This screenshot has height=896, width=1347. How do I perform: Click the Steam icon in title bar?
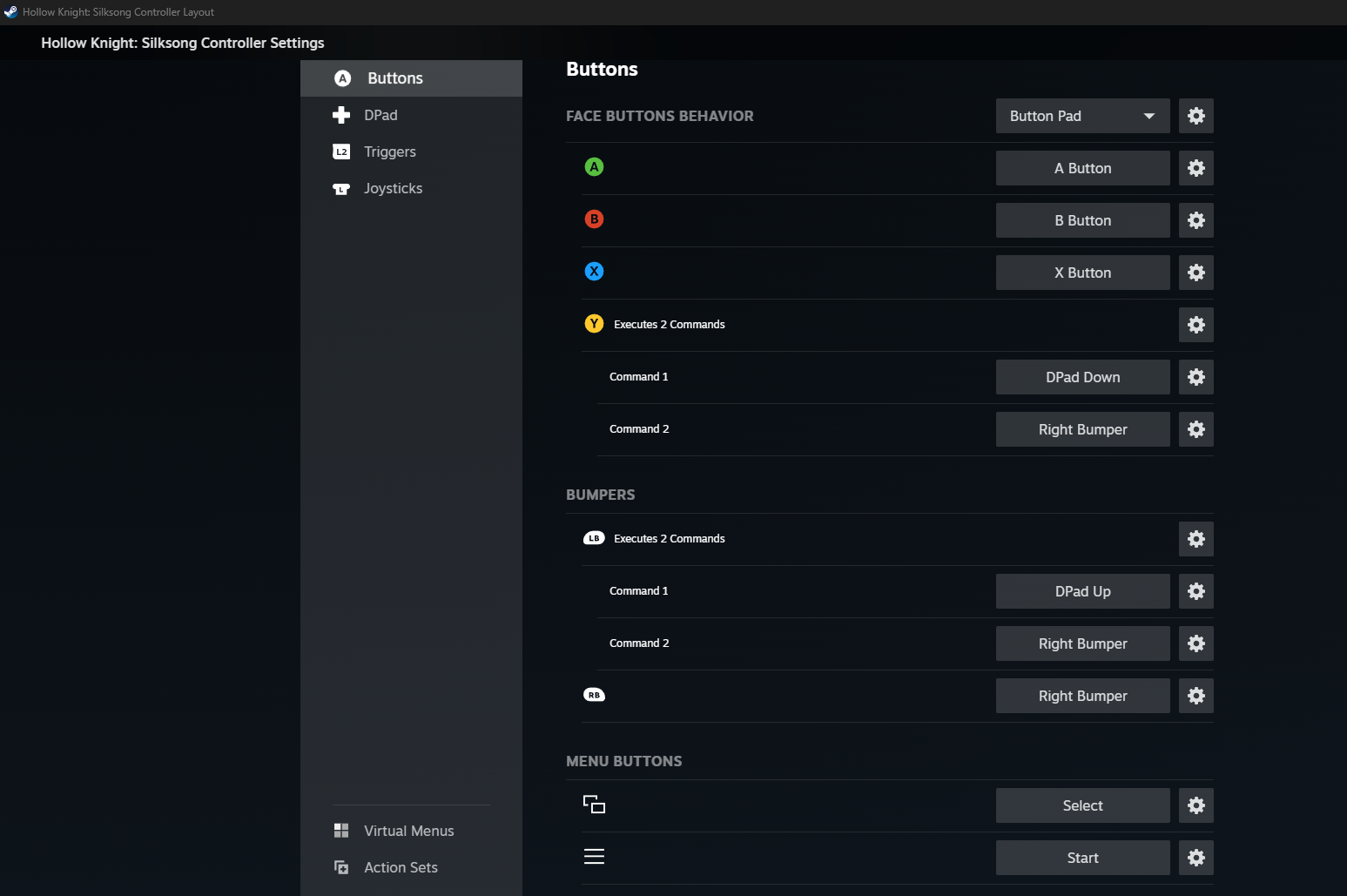point(10,12)
